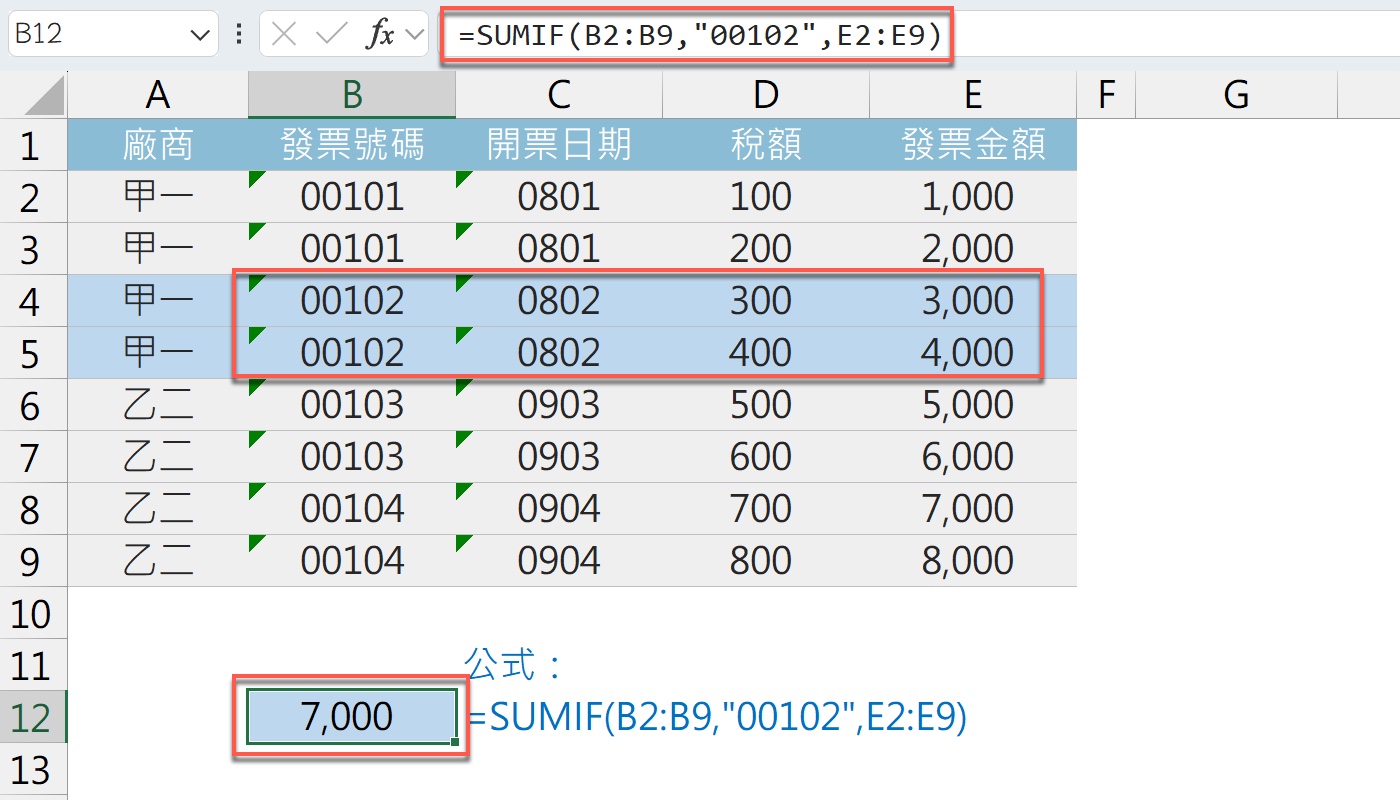The height and width of the screenshot is (800, 1400).
Task: Select column D header
Action: [x=766, y=95]
